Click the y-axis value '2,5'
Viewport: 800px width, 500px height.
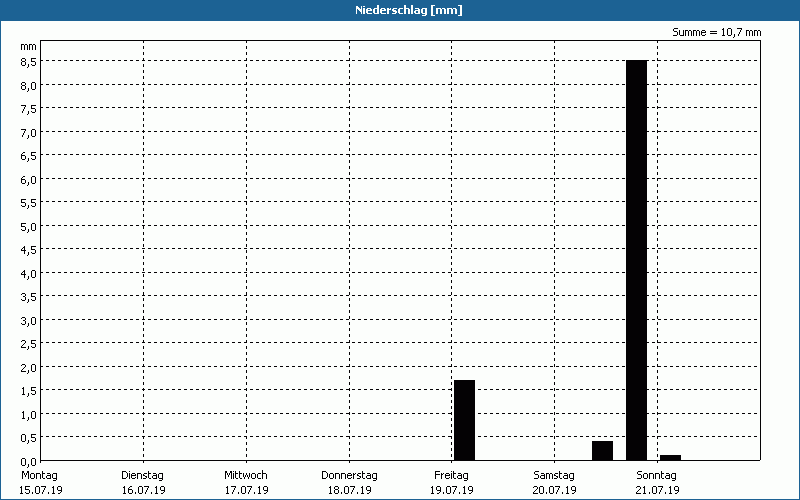tap(29, 344)
